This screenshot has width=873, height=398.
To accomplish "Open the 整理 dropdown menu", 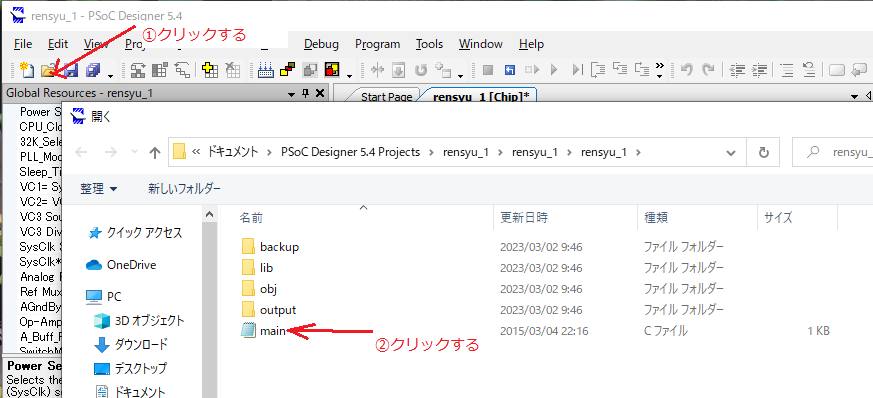I will coord(99,189).
